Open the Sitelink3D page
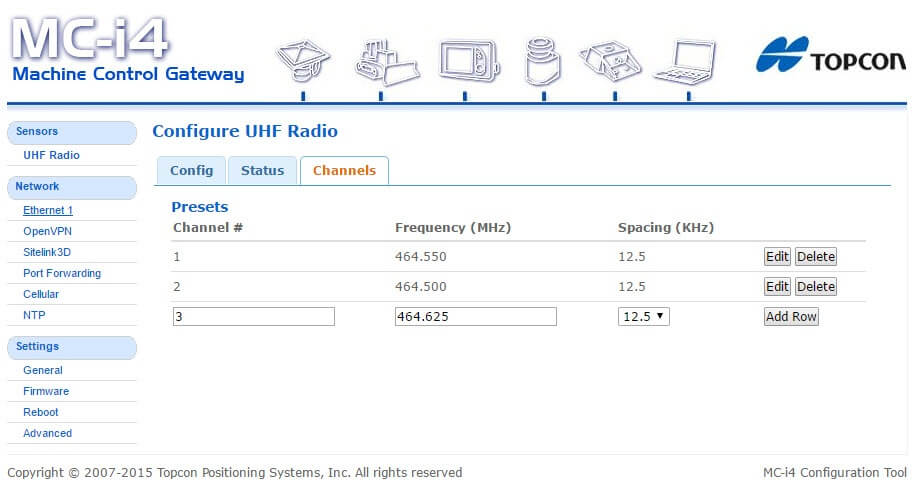This screenshot has width=917, height=488. tap(47, 252)
